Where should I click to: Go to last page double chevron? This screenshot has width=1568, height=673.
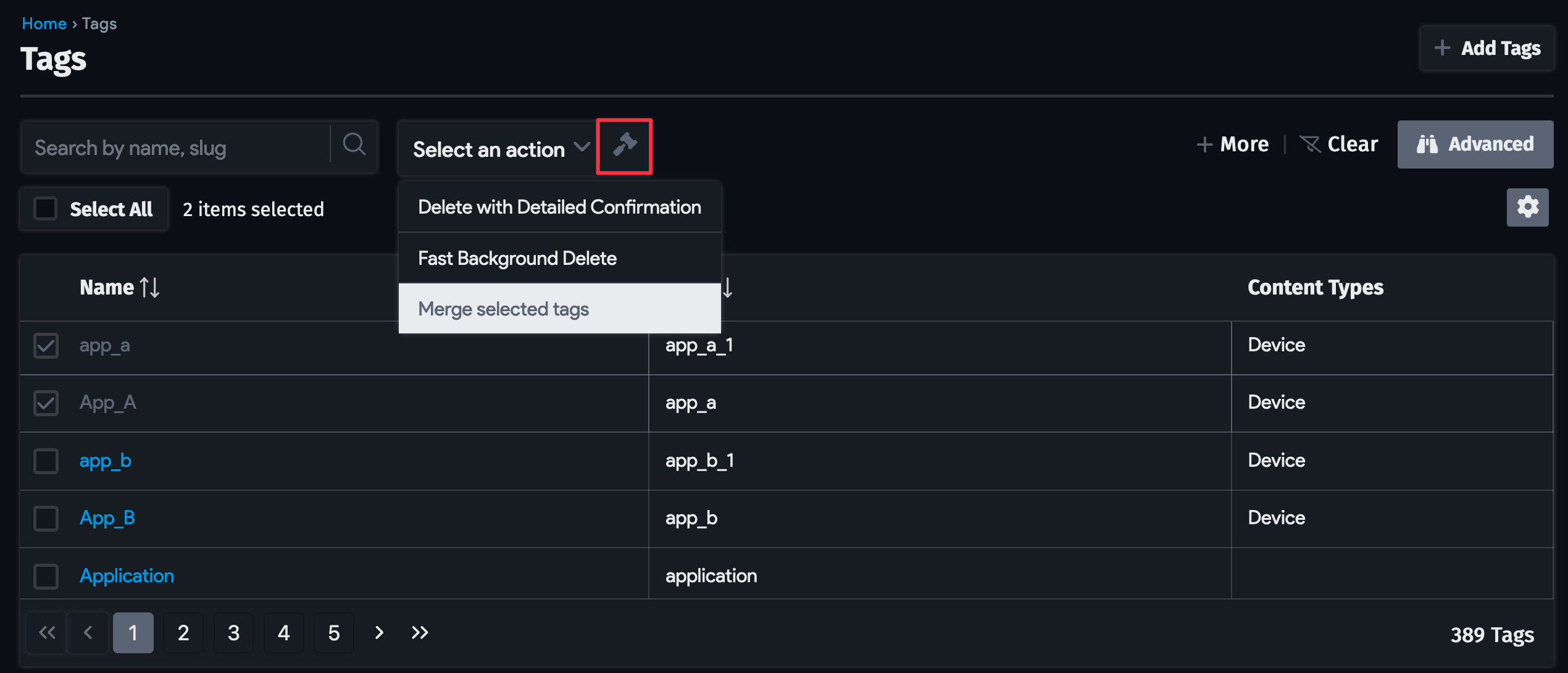[420, 633]
